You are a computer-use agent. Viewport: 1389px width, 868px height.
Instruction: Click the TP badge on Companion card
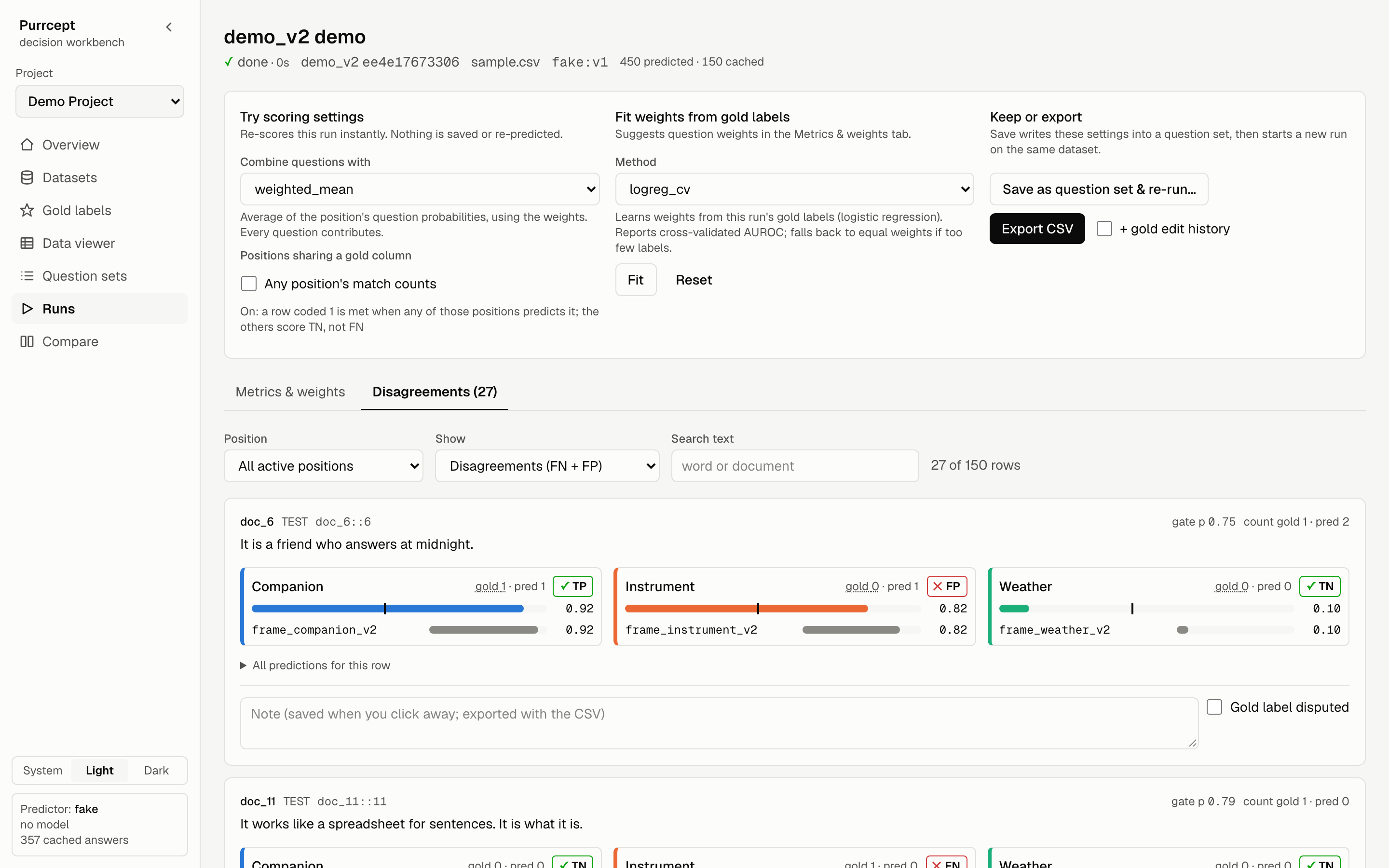(573, 586)
